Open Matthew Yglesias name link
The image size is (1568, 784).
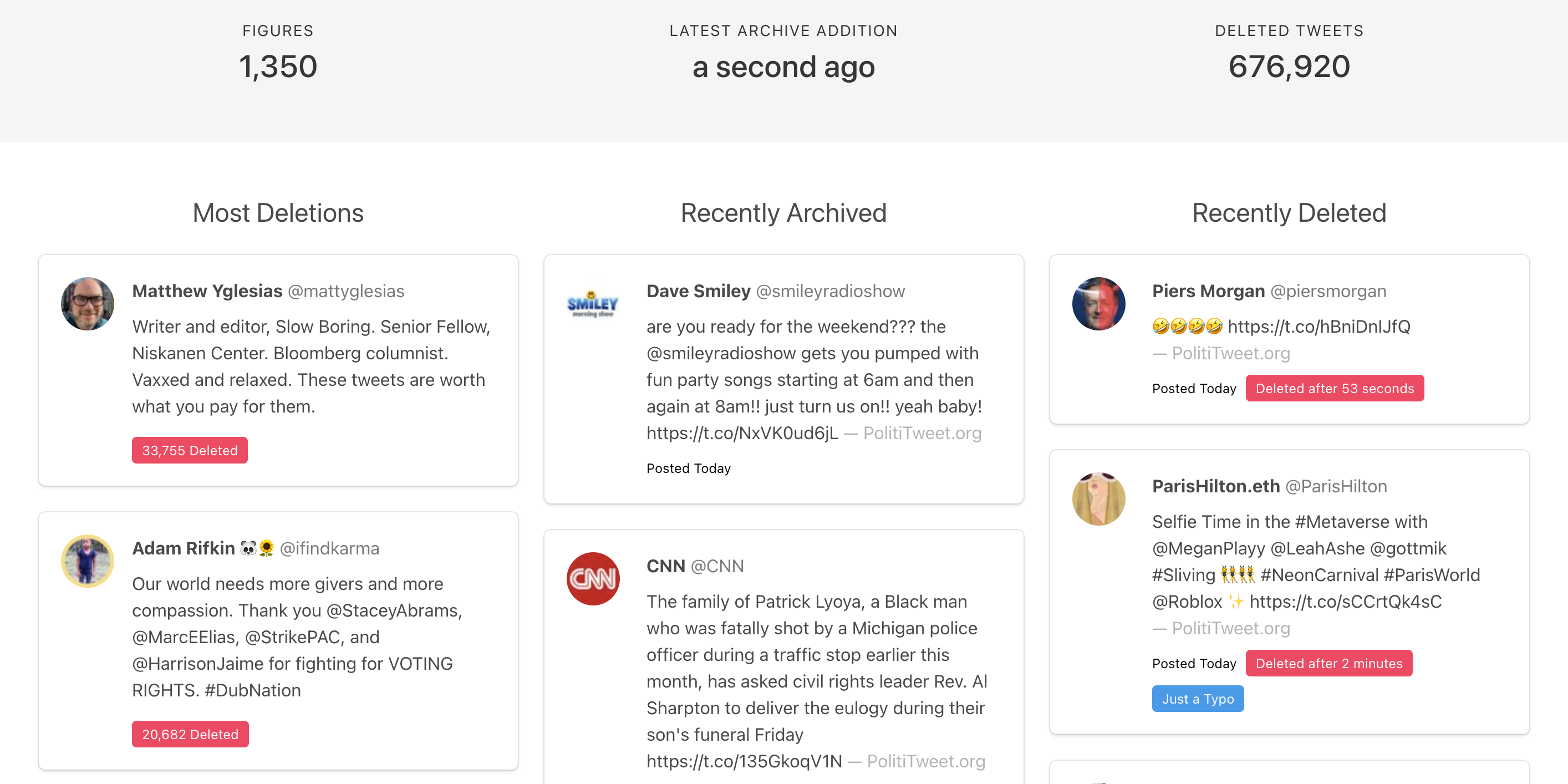[x=207, y=291]
